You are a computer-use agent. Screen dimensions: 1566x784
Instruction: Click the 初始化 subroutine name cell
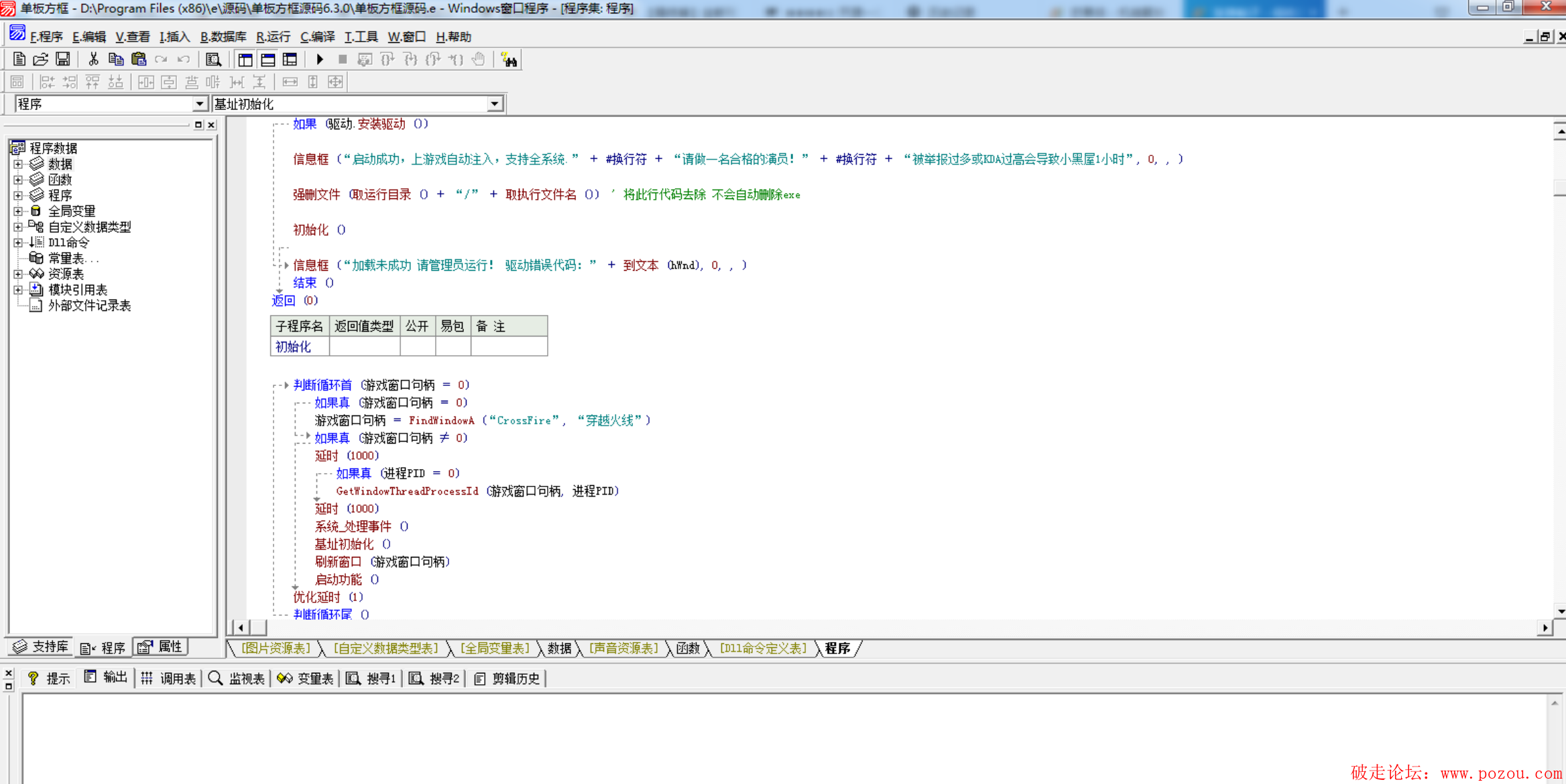pos(300,346)
